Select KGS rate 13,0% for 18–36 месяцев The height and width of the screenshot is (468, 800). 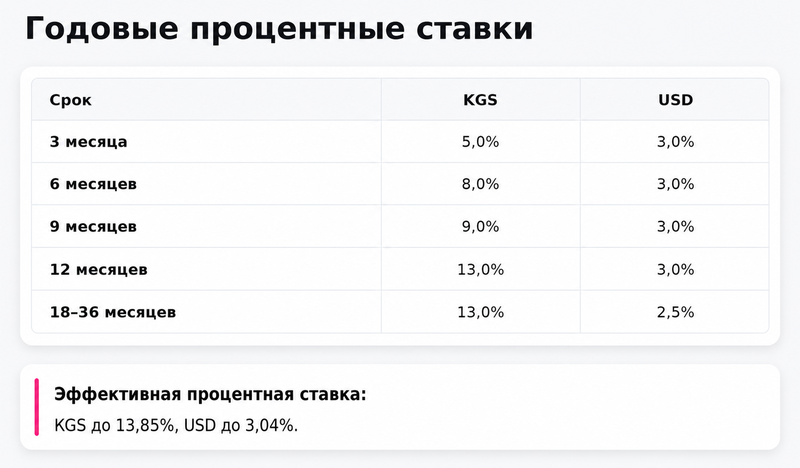click(480, 312)
